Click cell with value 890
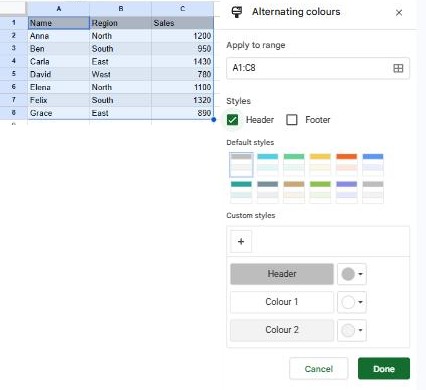 pos(182,113)
